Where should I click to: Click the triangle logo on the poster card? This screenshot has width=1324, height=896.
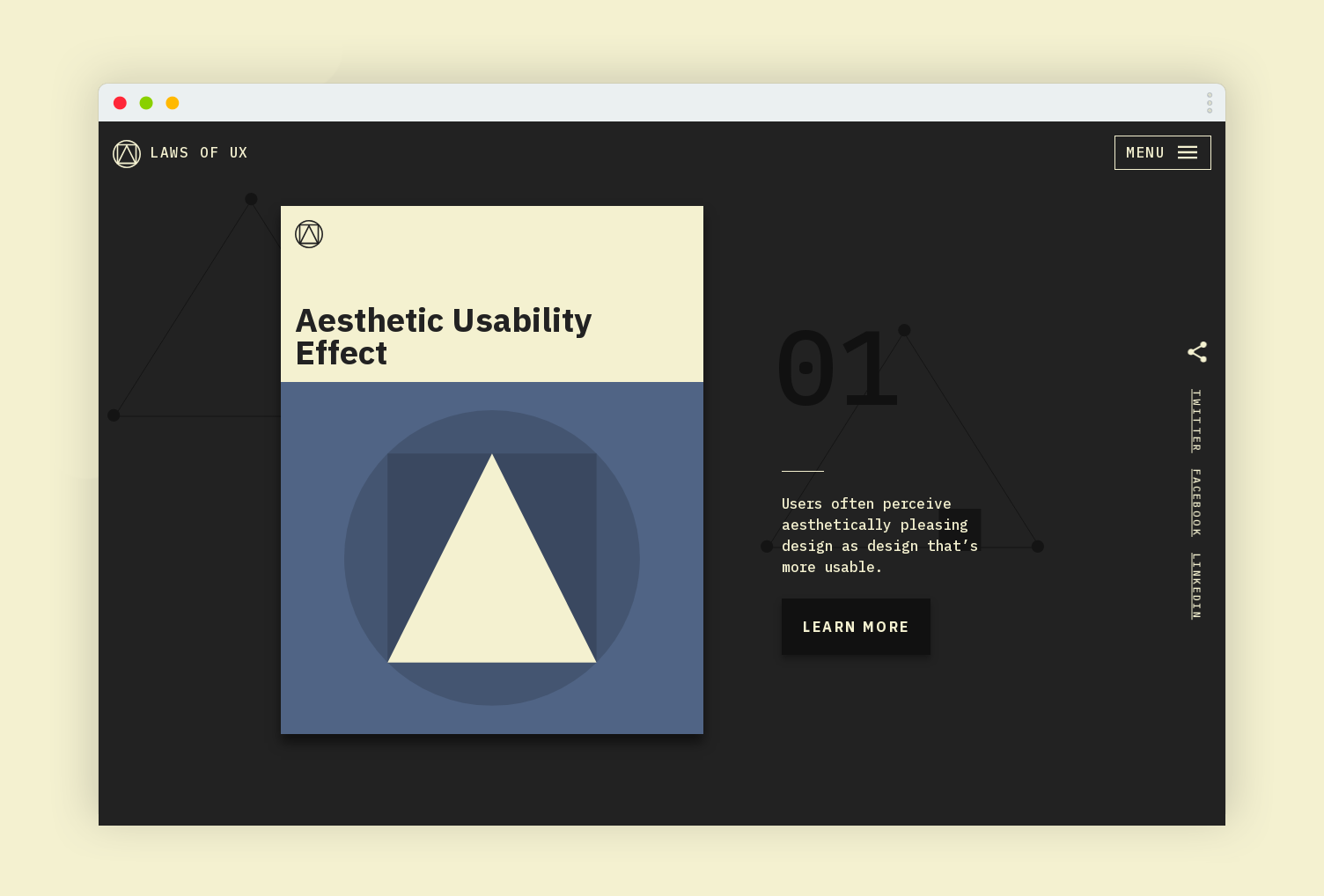pos(309,234)
